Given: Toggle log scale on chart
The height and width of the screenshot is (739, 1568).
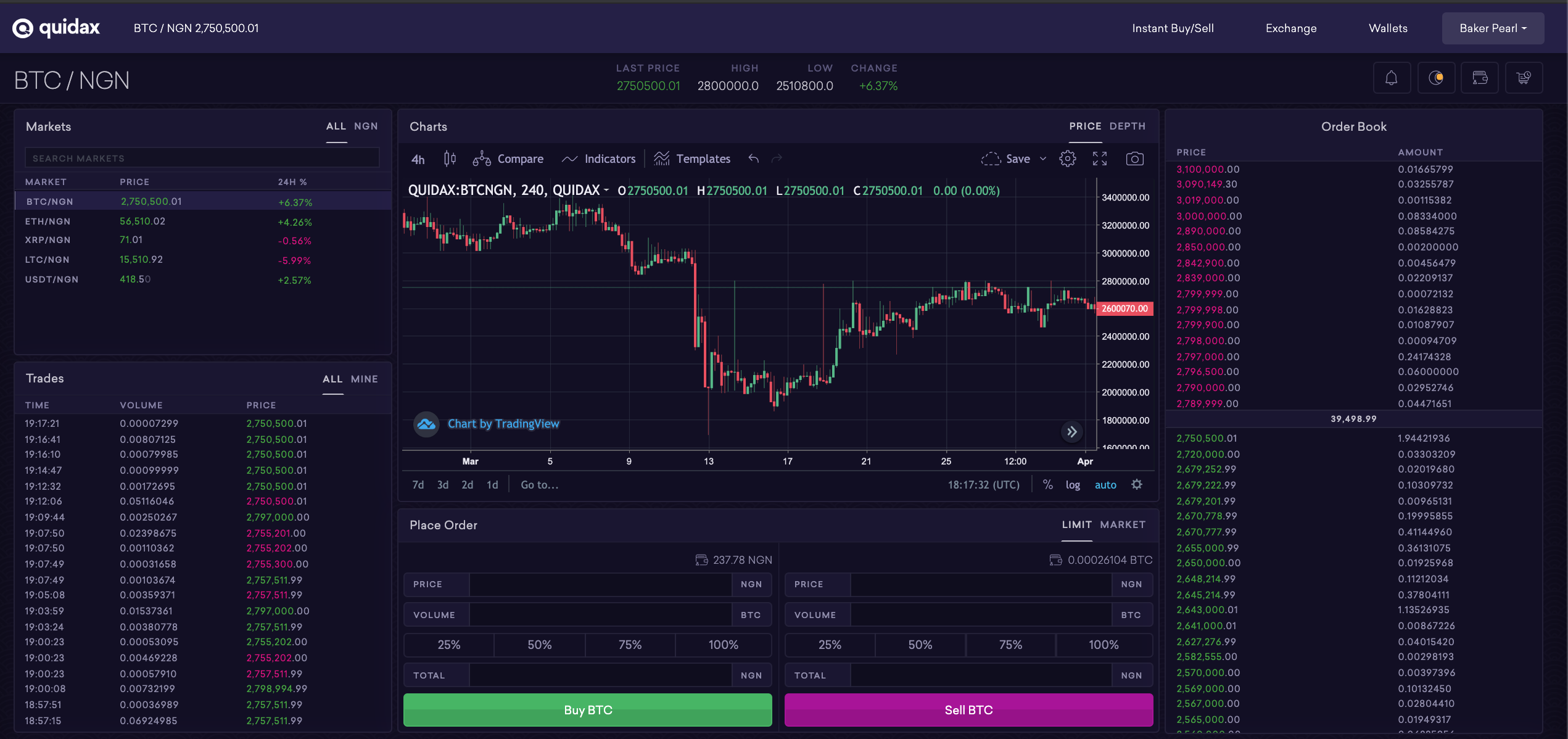Looking at the screenshot, I should click(x=1073, y=485).
